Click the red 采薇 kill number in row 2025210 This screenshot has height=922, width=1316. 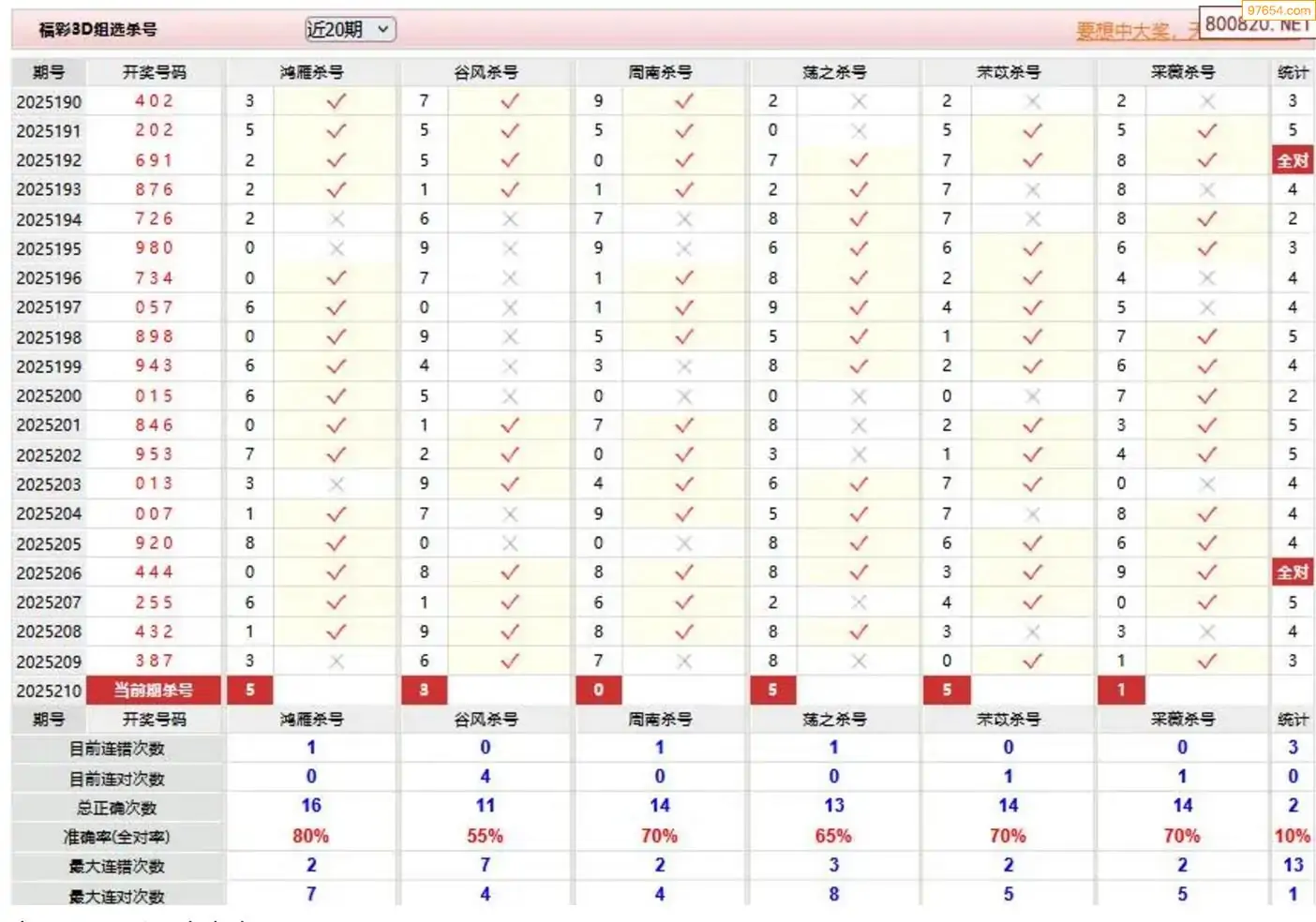click(x=1121, y=691)
